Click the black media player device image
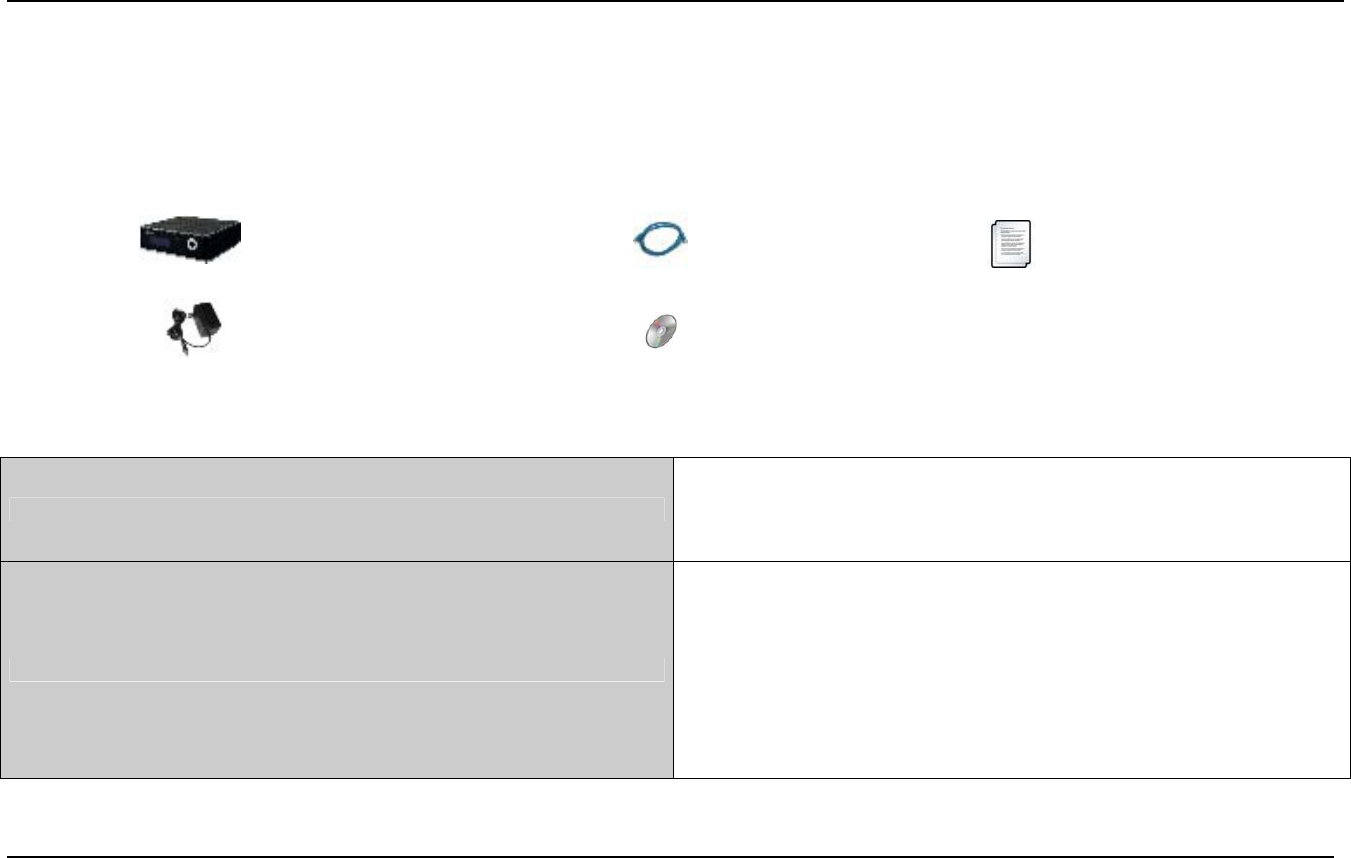1351x858 pixels. tap(190, 241)
